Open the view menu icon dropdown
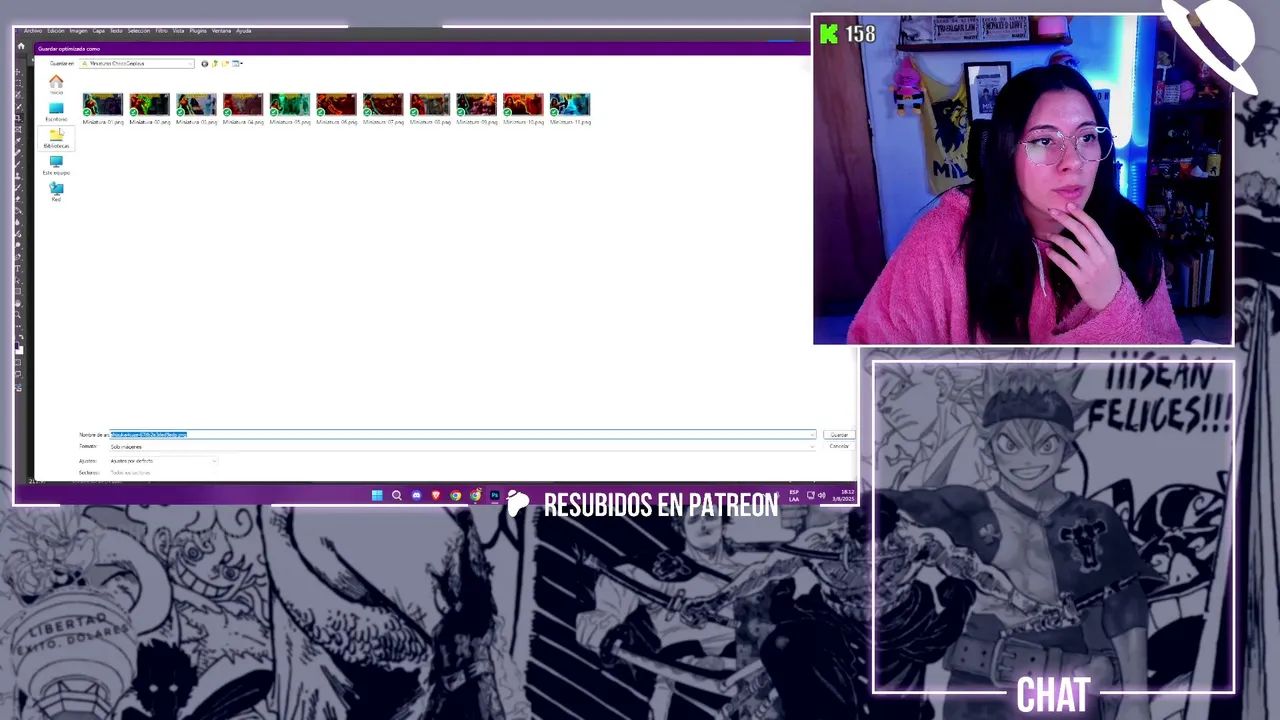The image size is (1280, 720). (x=237, y=63)
